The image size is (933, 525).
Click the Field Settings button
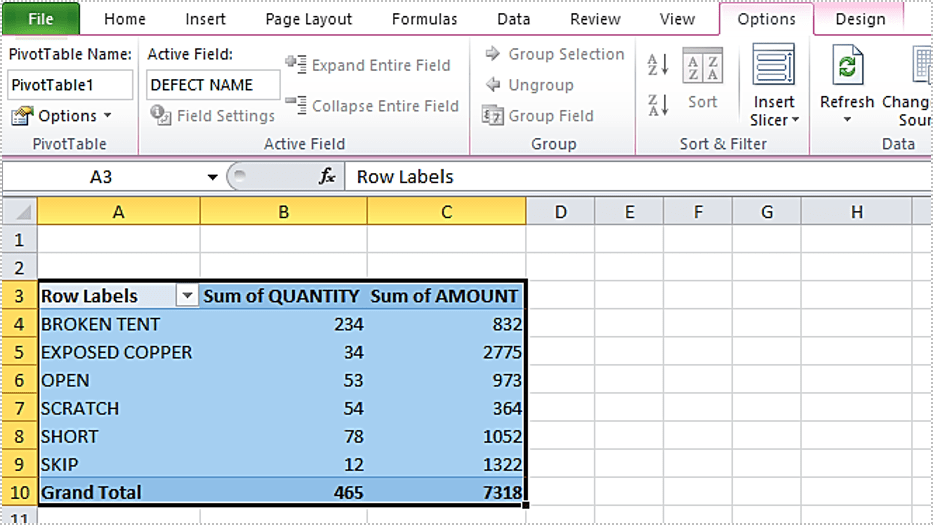(213, 116)
